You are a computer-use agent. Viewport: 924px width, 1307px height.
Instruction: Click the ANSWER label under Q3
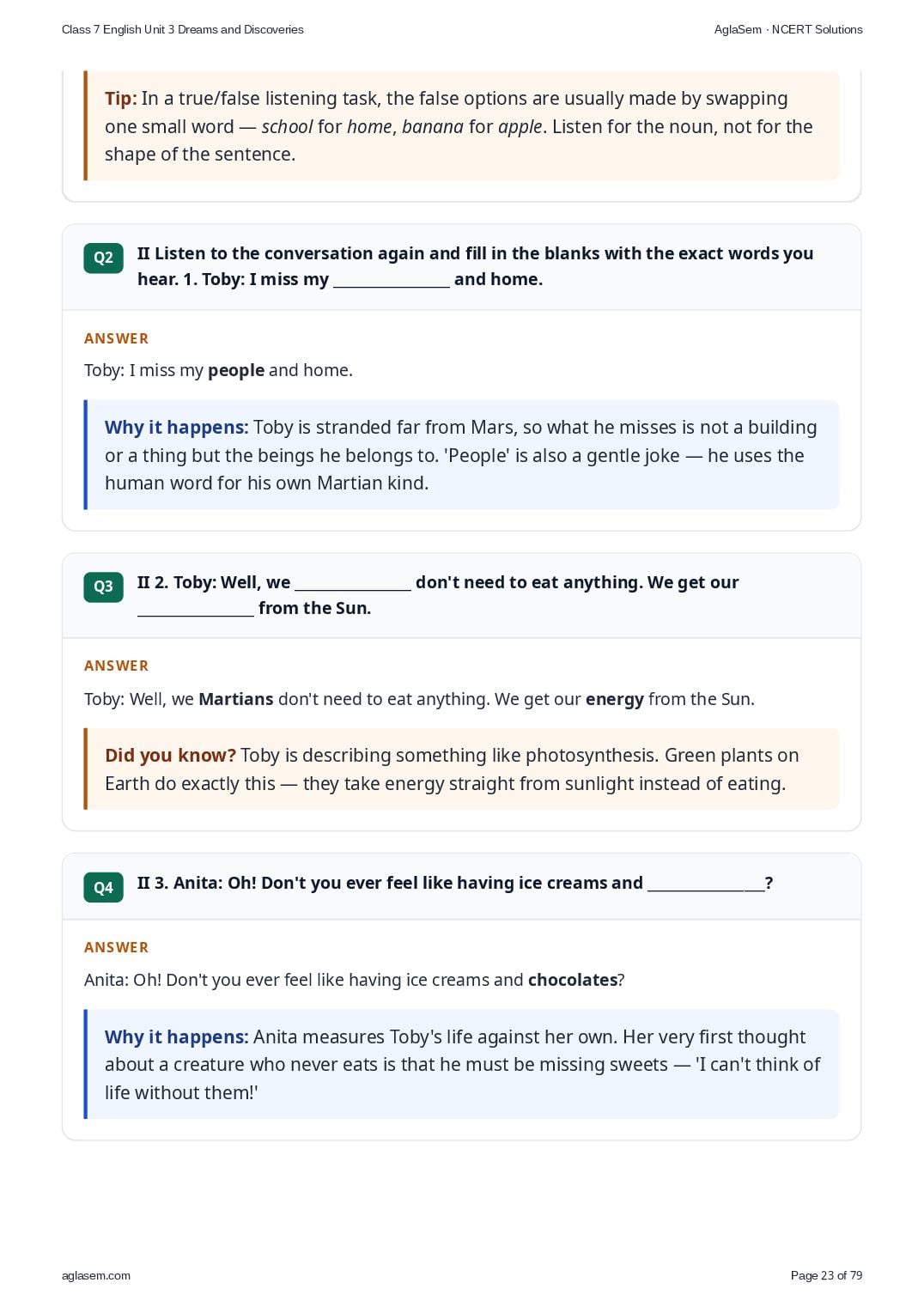pos(117,666)
